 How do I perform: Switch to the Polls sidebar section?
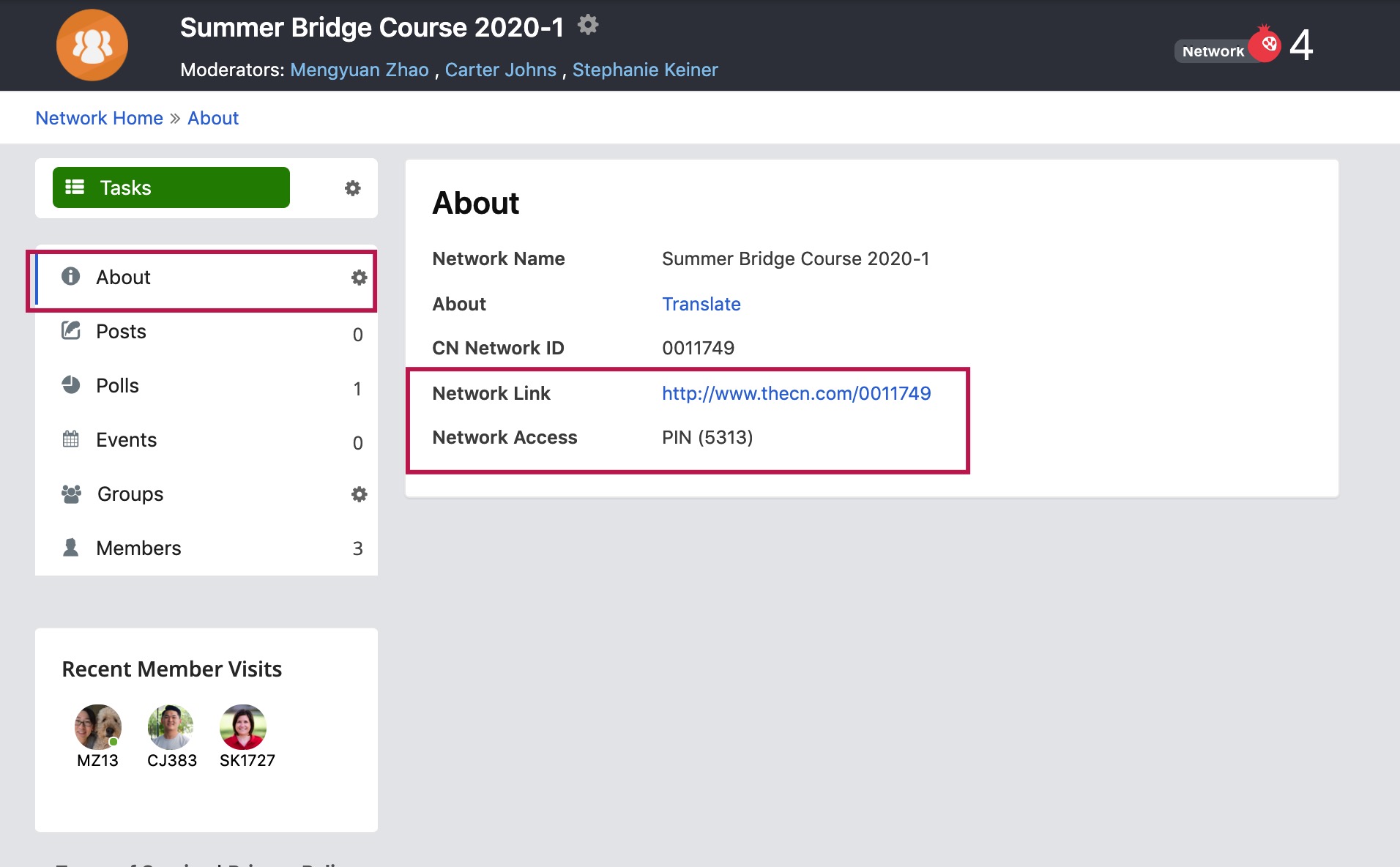pyautogui.click(x=117, y=384)
